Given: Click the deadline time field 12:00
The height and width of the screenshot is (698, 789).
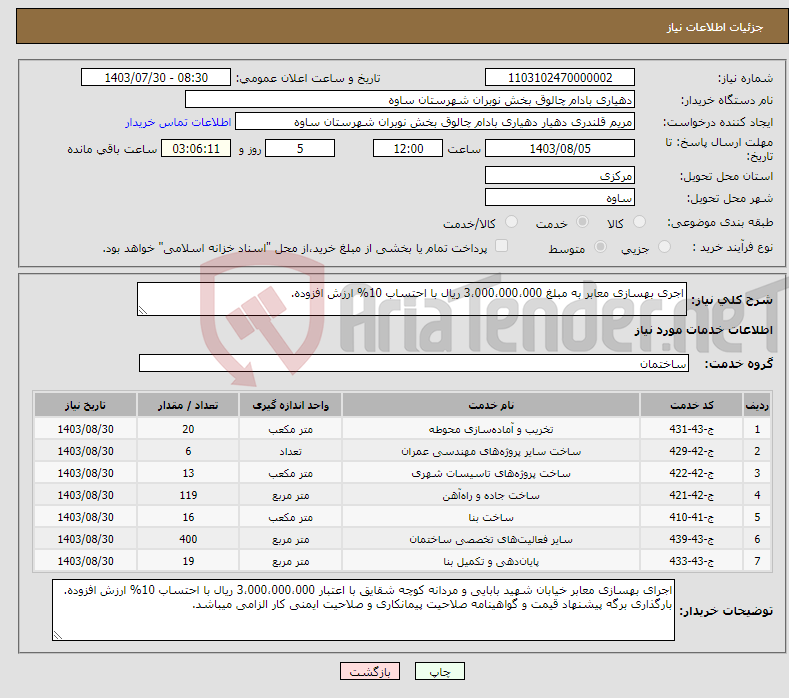Looking at the screenshot, I should (x=408, y=148).
